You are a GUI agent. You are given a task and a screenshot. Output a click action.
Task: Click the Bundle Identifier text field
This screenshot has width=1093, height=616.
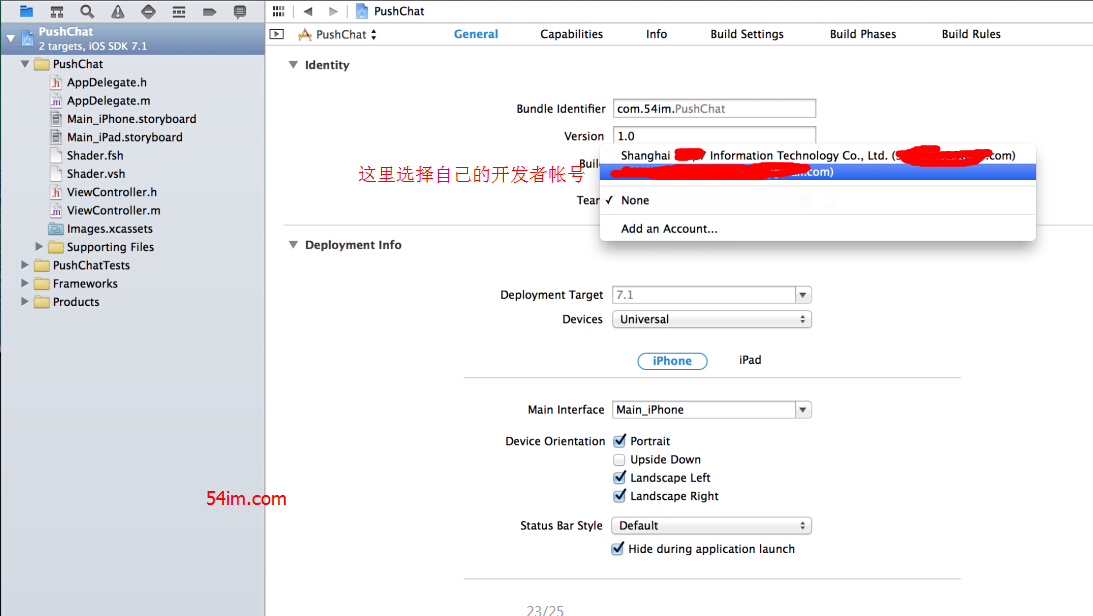[x=714, y=109]
